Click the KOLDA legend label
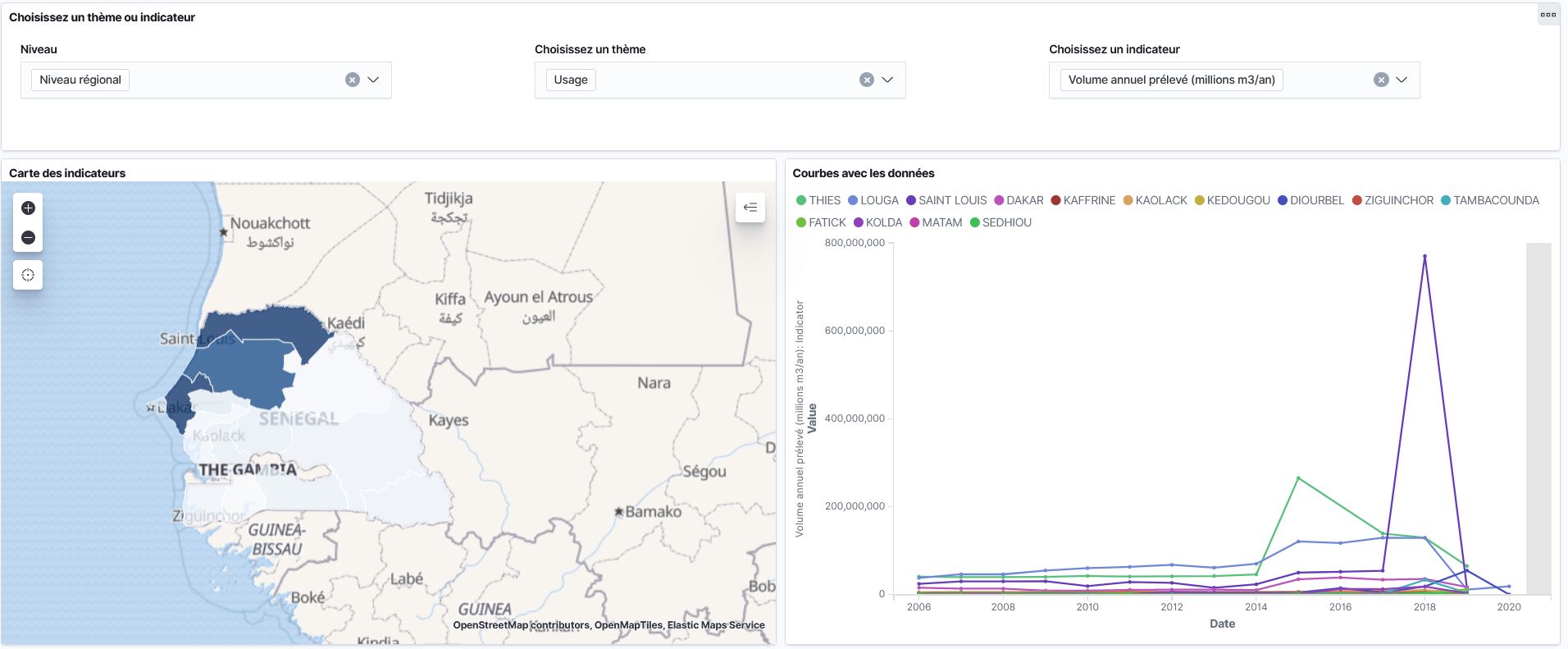The image size is (1568, 649). tap(884, 222)
